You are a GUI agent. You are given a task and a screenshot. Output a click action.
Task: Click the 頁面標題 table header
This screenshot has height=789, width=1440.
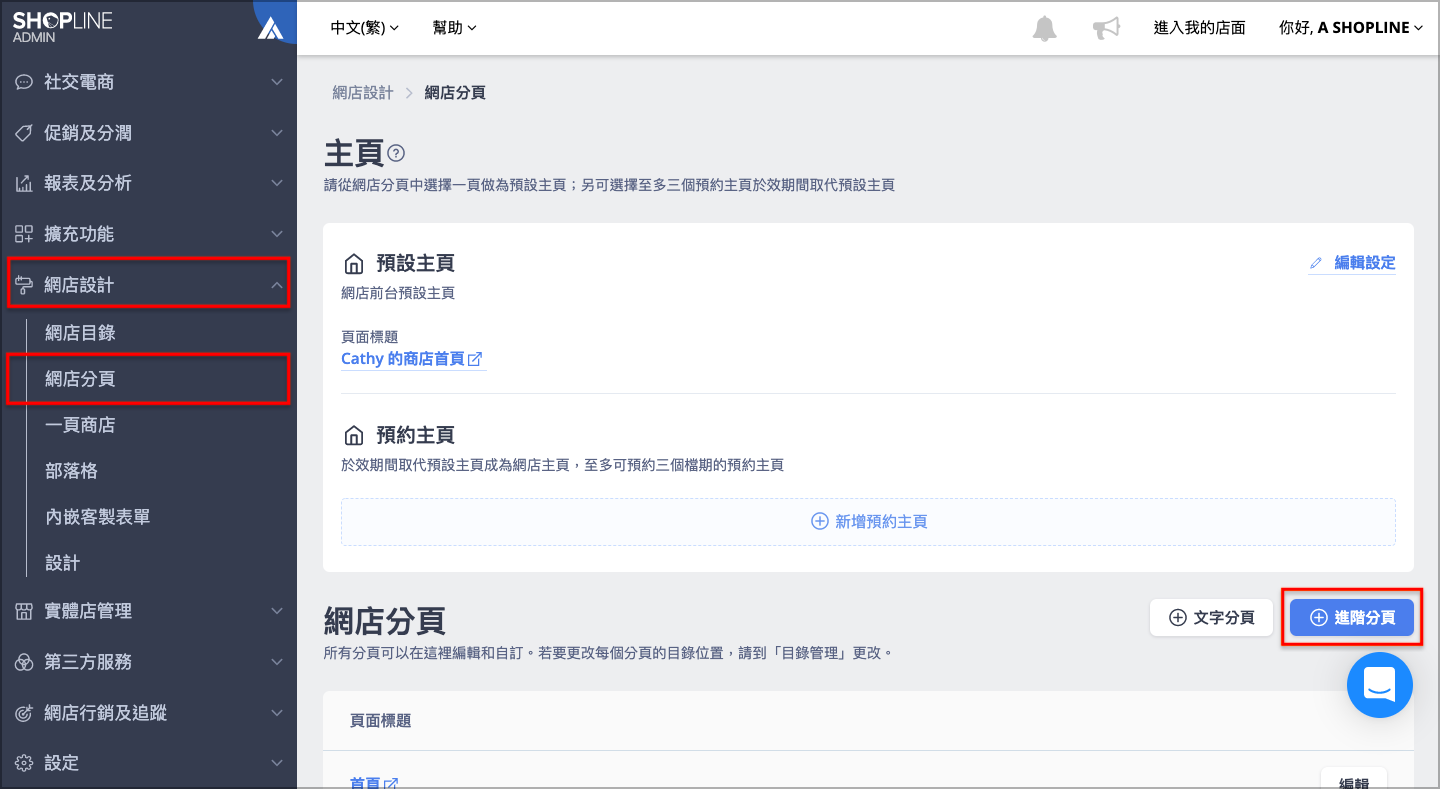click(381, 721)
